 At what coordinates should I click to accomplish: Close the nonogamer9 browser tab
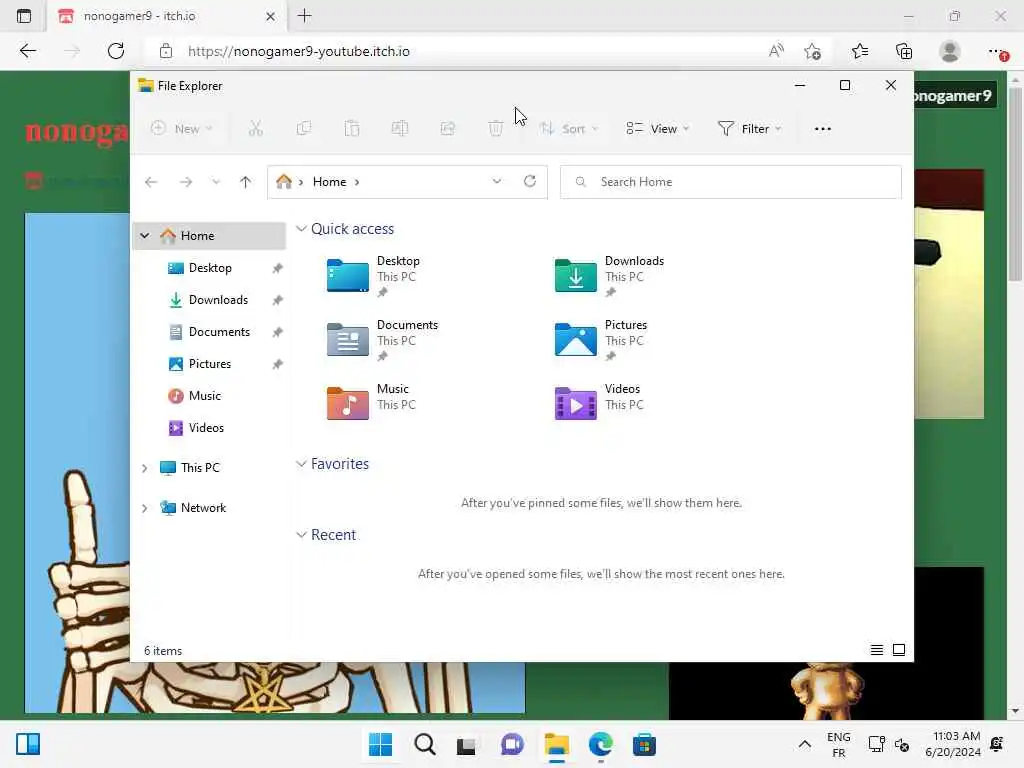click(x=270, y=16)
